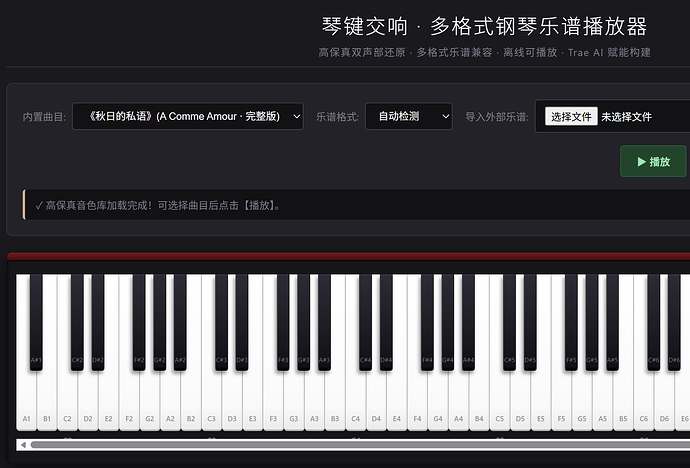Play the black key F#4

(x=427, y=322)
